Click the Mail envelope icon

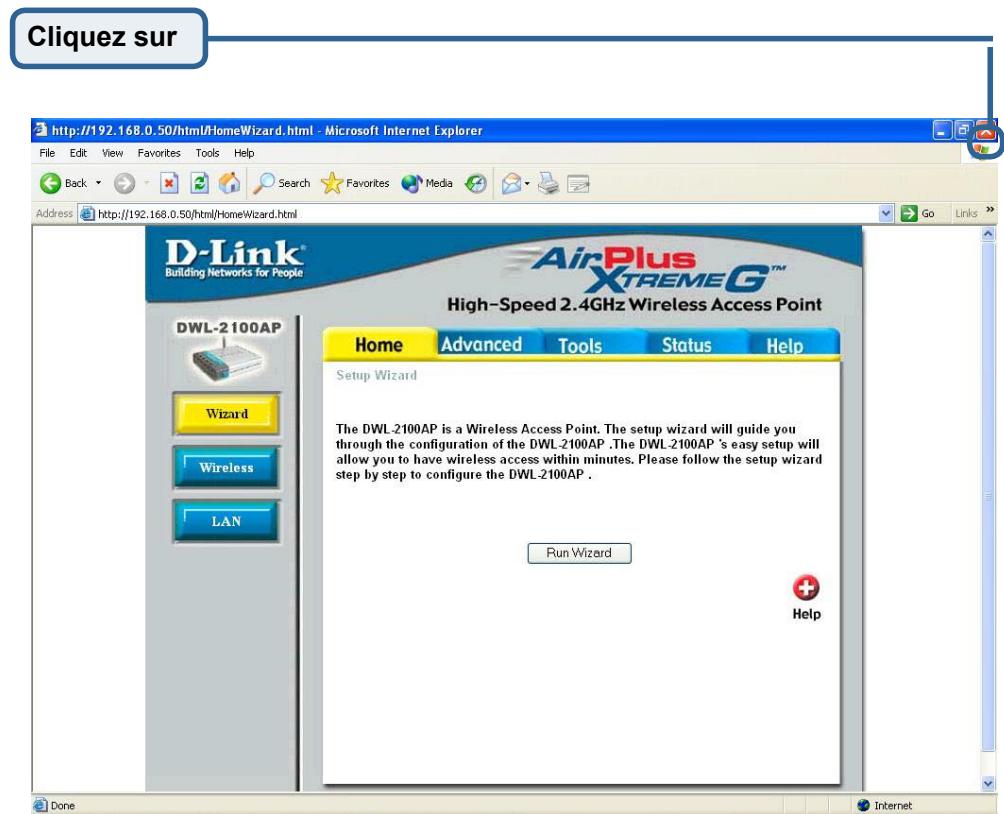point(512,184)
